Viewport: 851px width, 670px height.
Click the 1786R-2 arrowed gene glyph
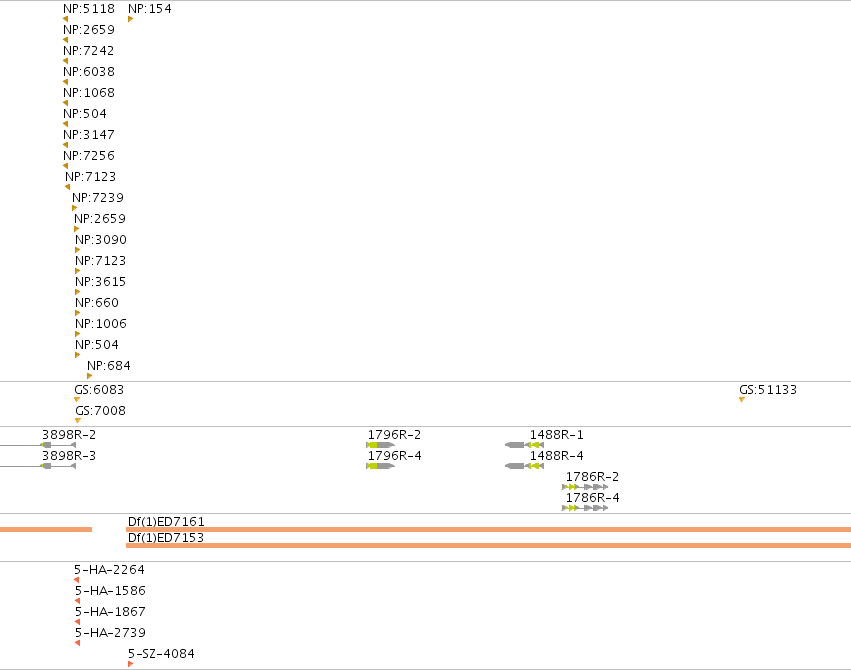tap(585, 487)
